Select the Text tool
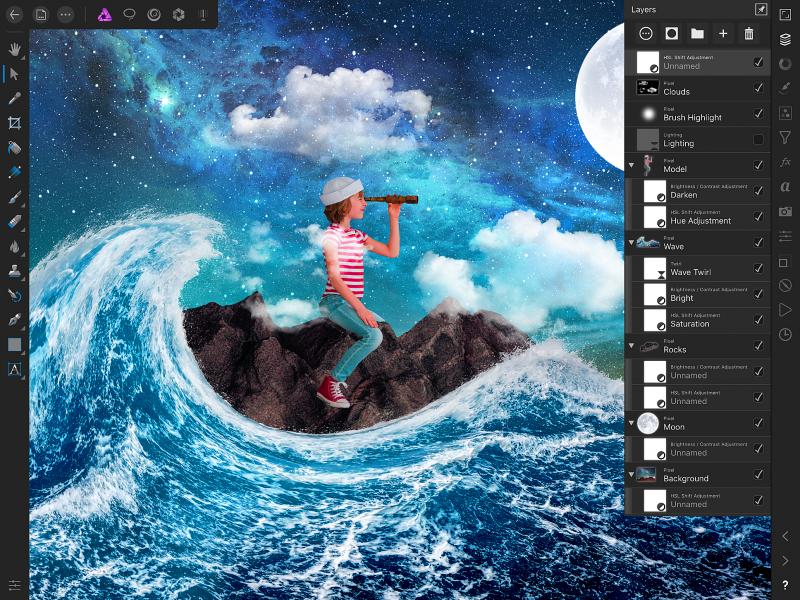This screenshot has height=600, width=800. tap(14, 369)
